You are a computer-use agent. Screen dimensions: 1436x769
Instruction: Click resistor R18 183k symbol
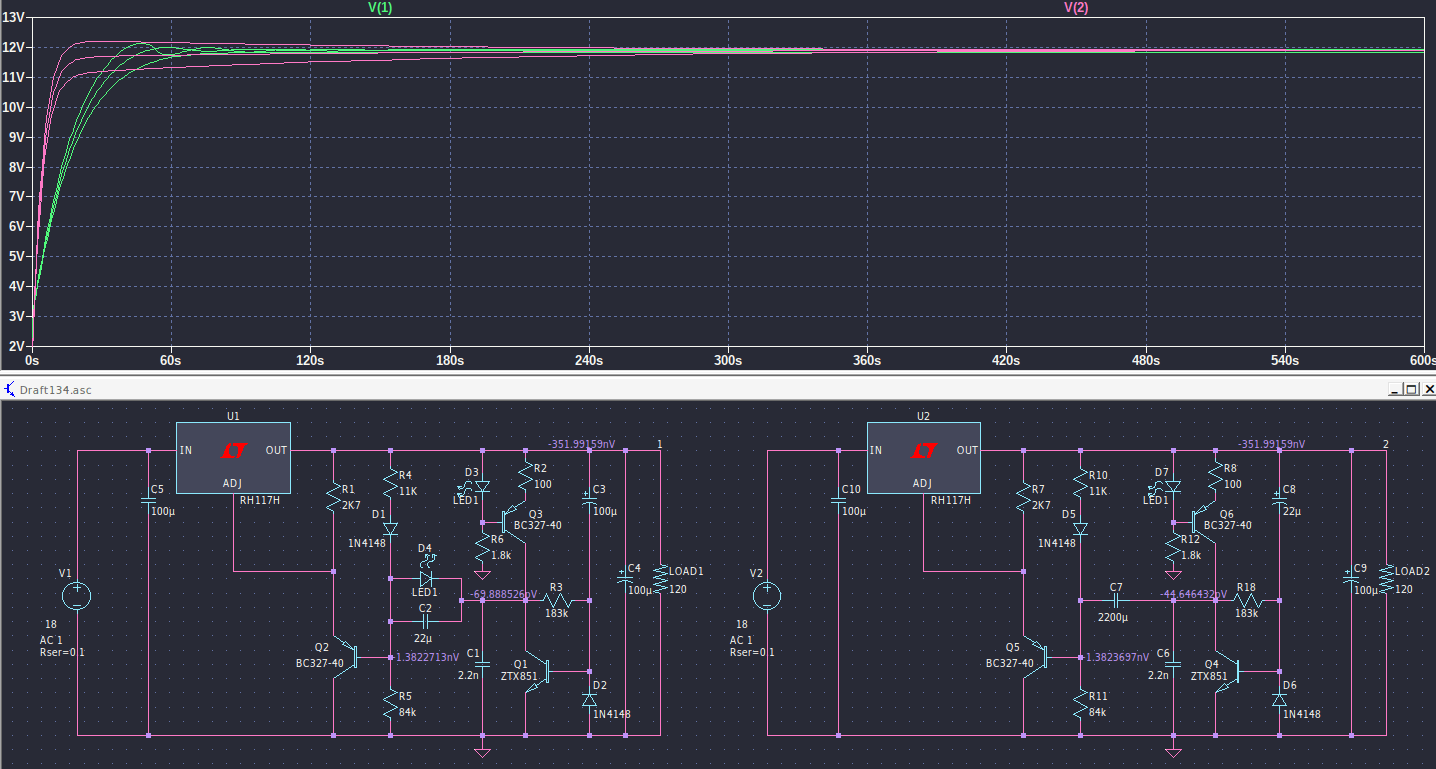[x=1248, y=601]
